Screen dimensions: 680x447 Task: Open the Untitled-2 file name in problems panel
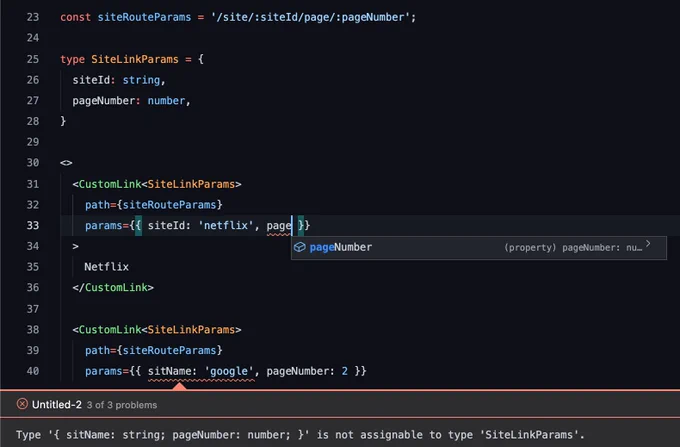(x=57, y=405)
